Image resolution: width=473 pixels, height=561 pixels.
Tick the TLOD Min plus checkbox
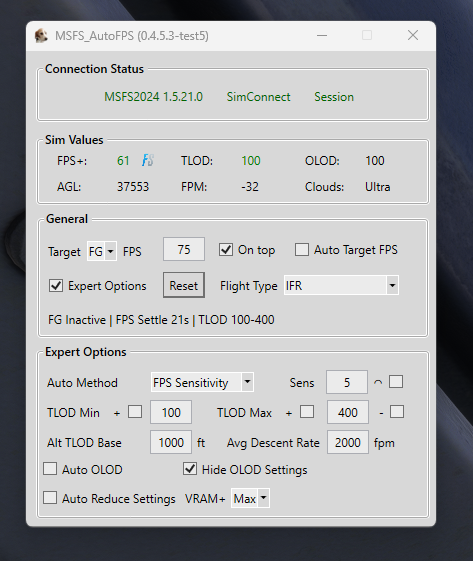tap(135, 412)
